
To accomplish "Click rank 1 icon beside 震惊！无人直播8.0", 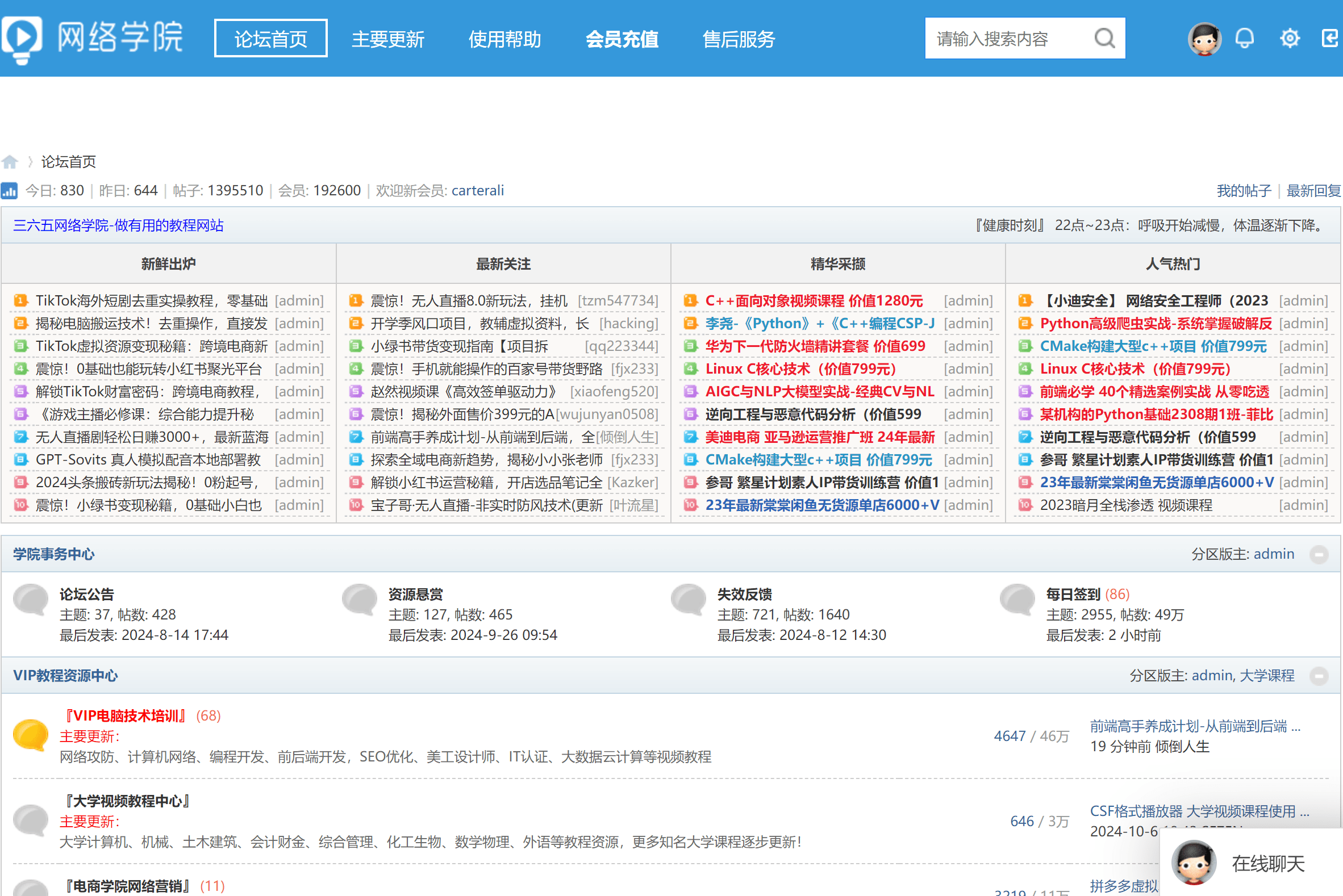I will pyautogui.click(x=356, y=300).
